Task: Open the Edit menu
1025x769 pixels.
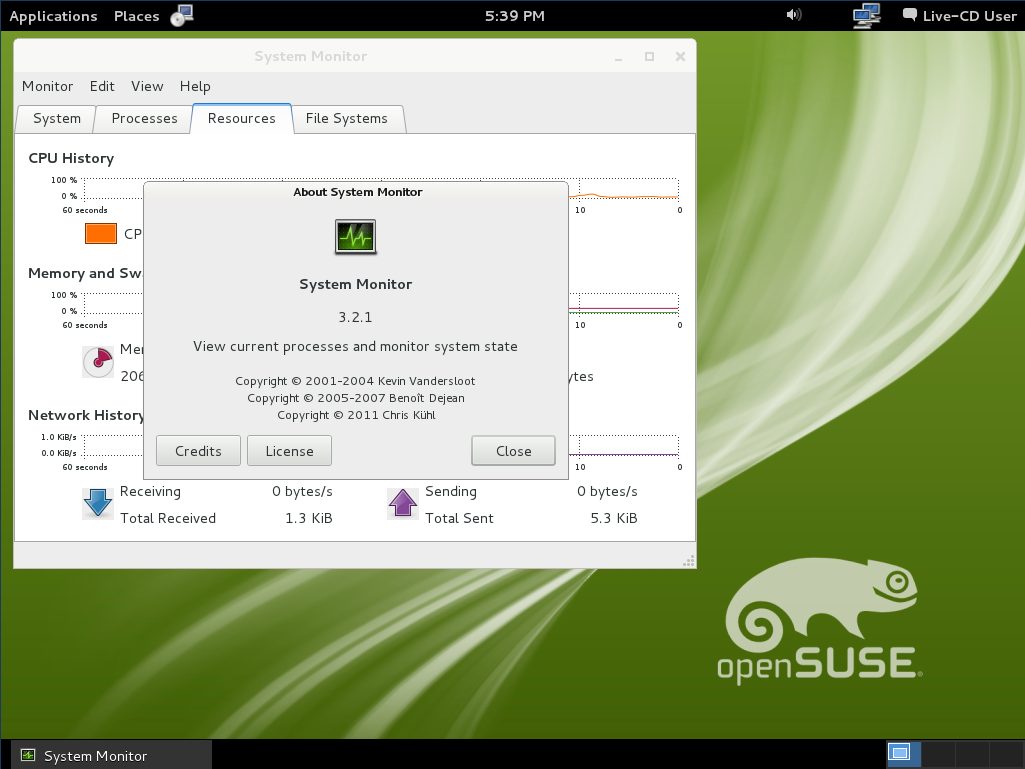Action: tap(102, 86)
